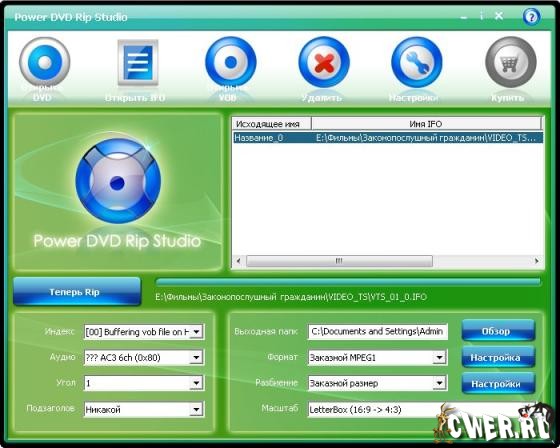The width and height of the screenshot is (560, 448).
Task: Select the Название_0 row in the list
Action: point(388,138)
